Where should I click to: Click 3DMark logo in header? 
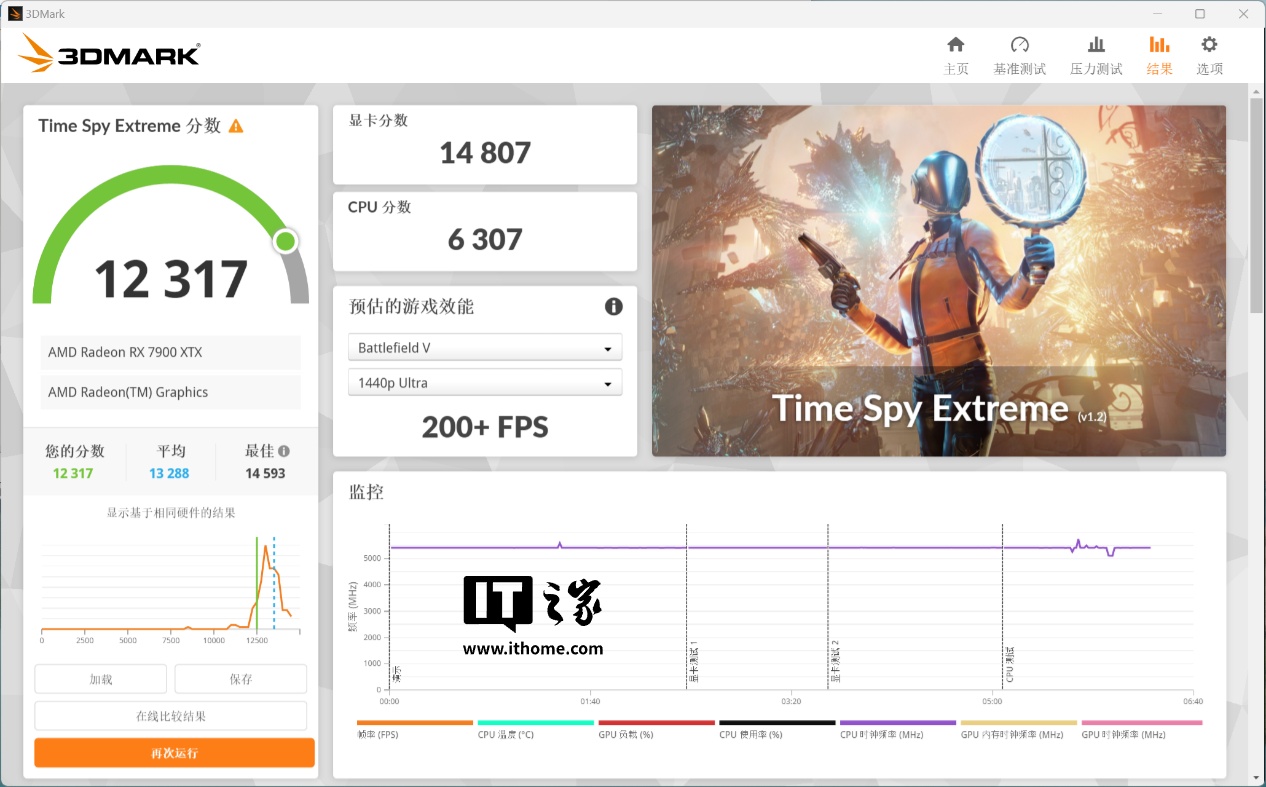click(109, 54)
